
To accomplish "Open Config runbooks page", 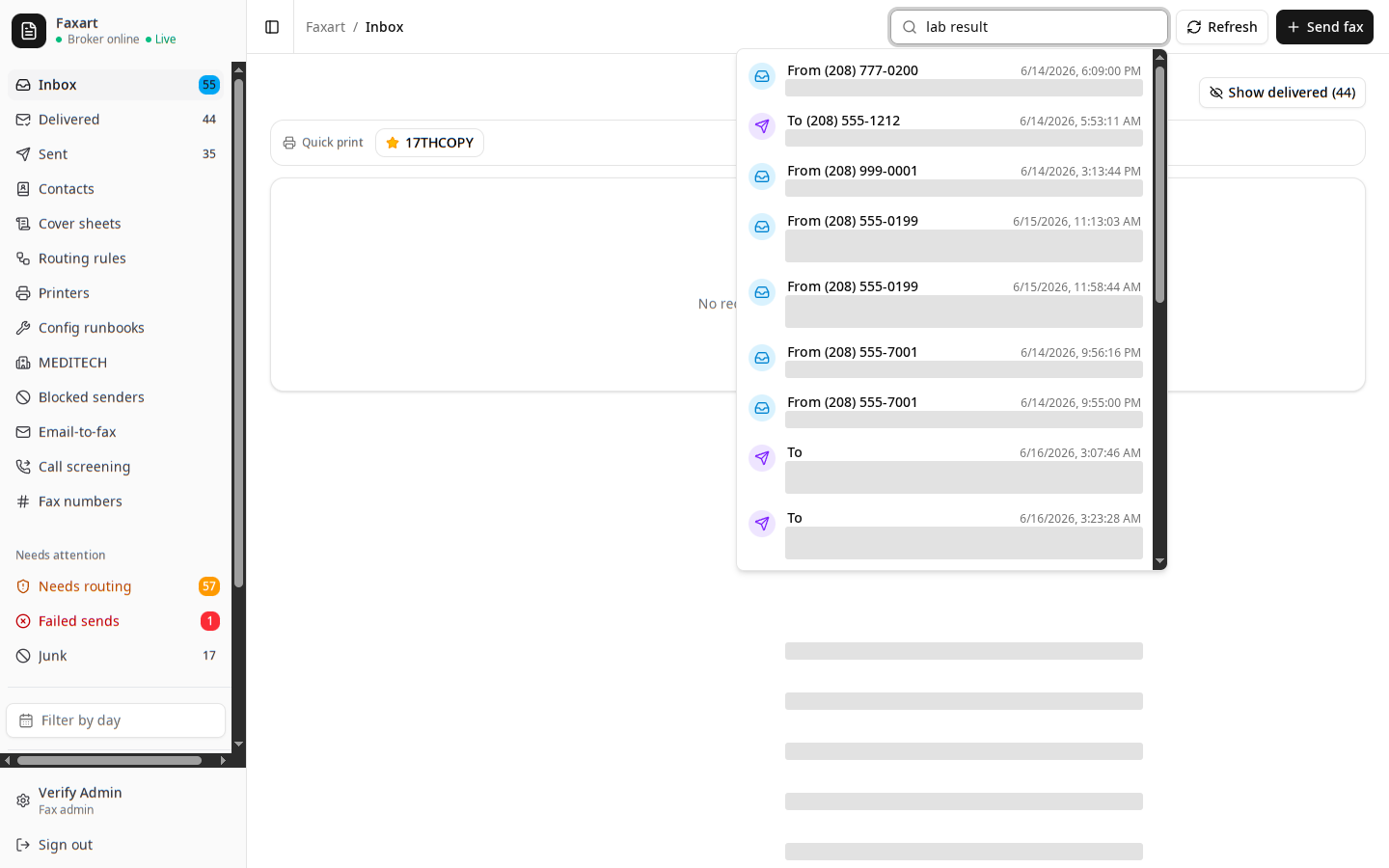I will pos(116,328).
